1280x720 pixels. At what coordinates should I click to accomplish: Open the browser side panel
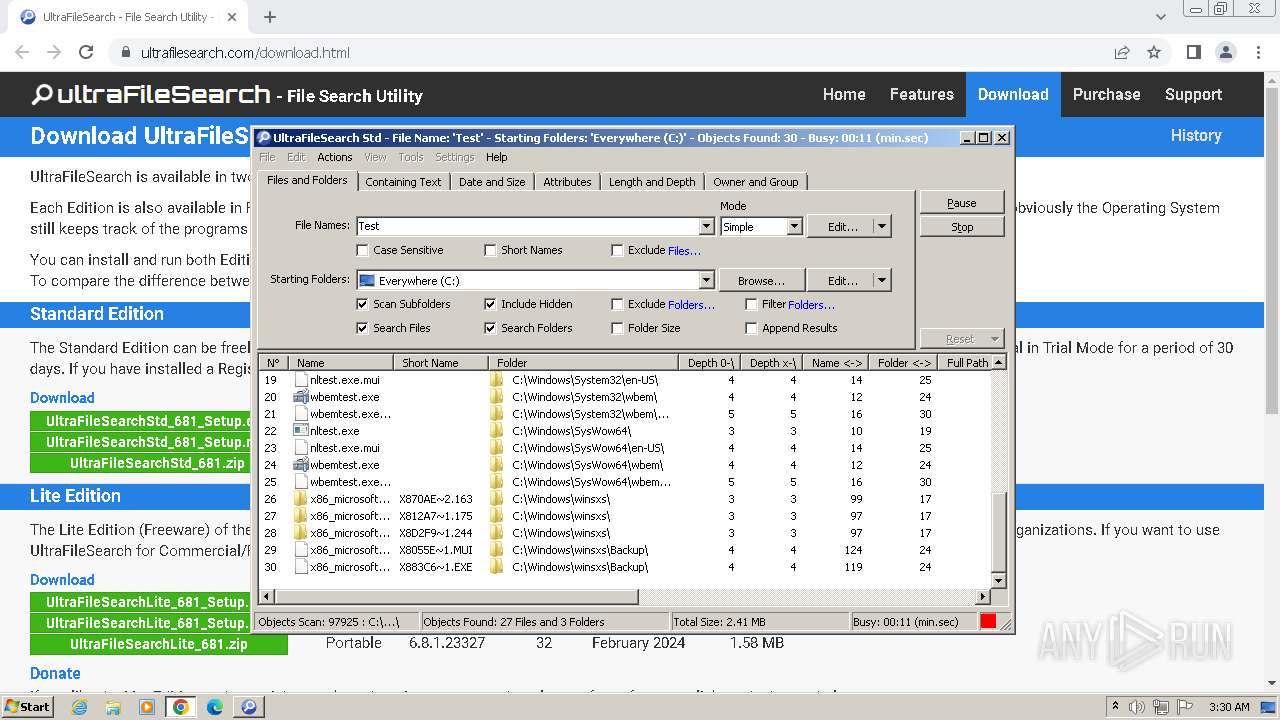[x=1194, y=52]
